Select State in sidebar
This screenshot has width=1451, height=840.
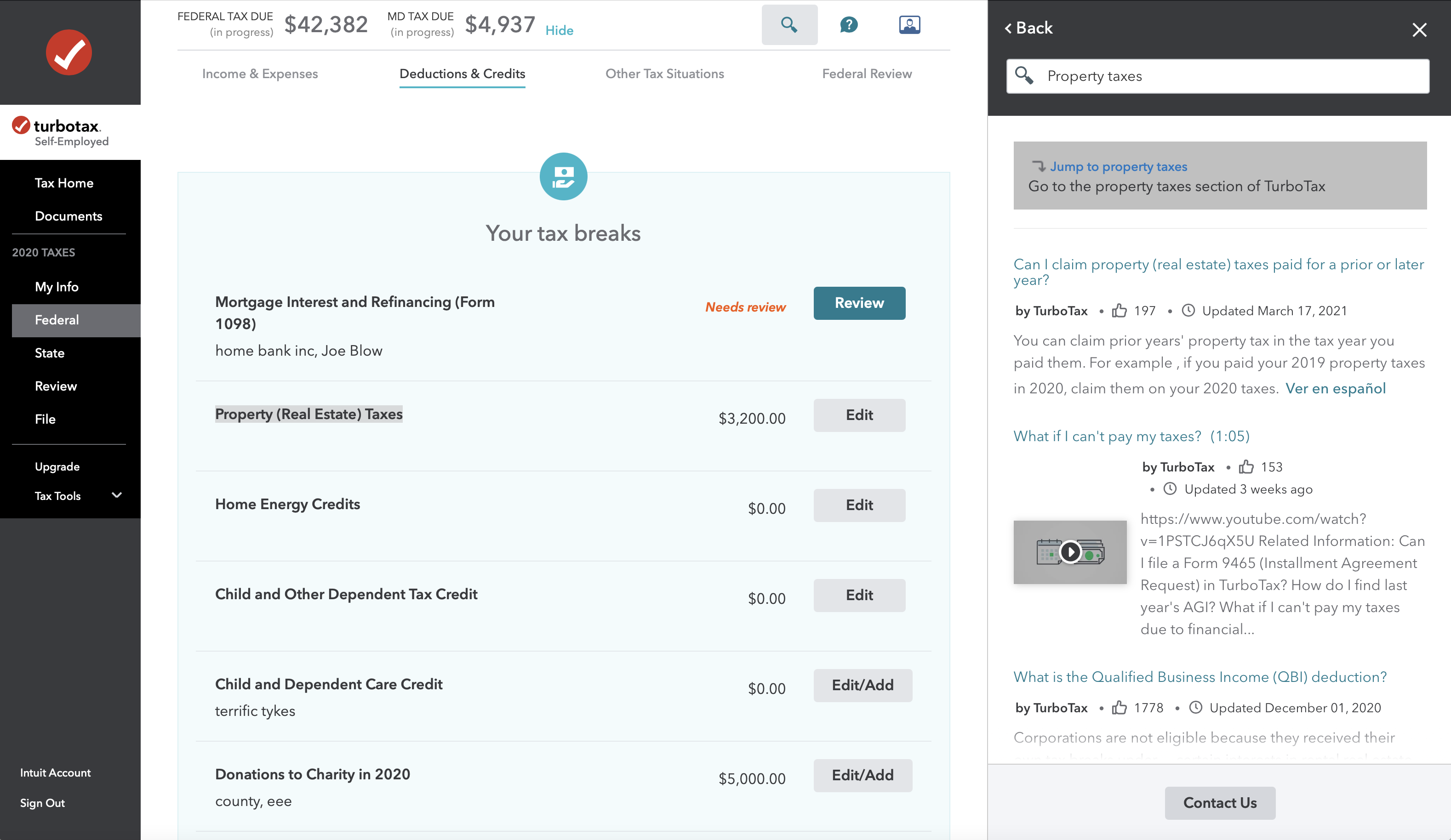point(50,353)
